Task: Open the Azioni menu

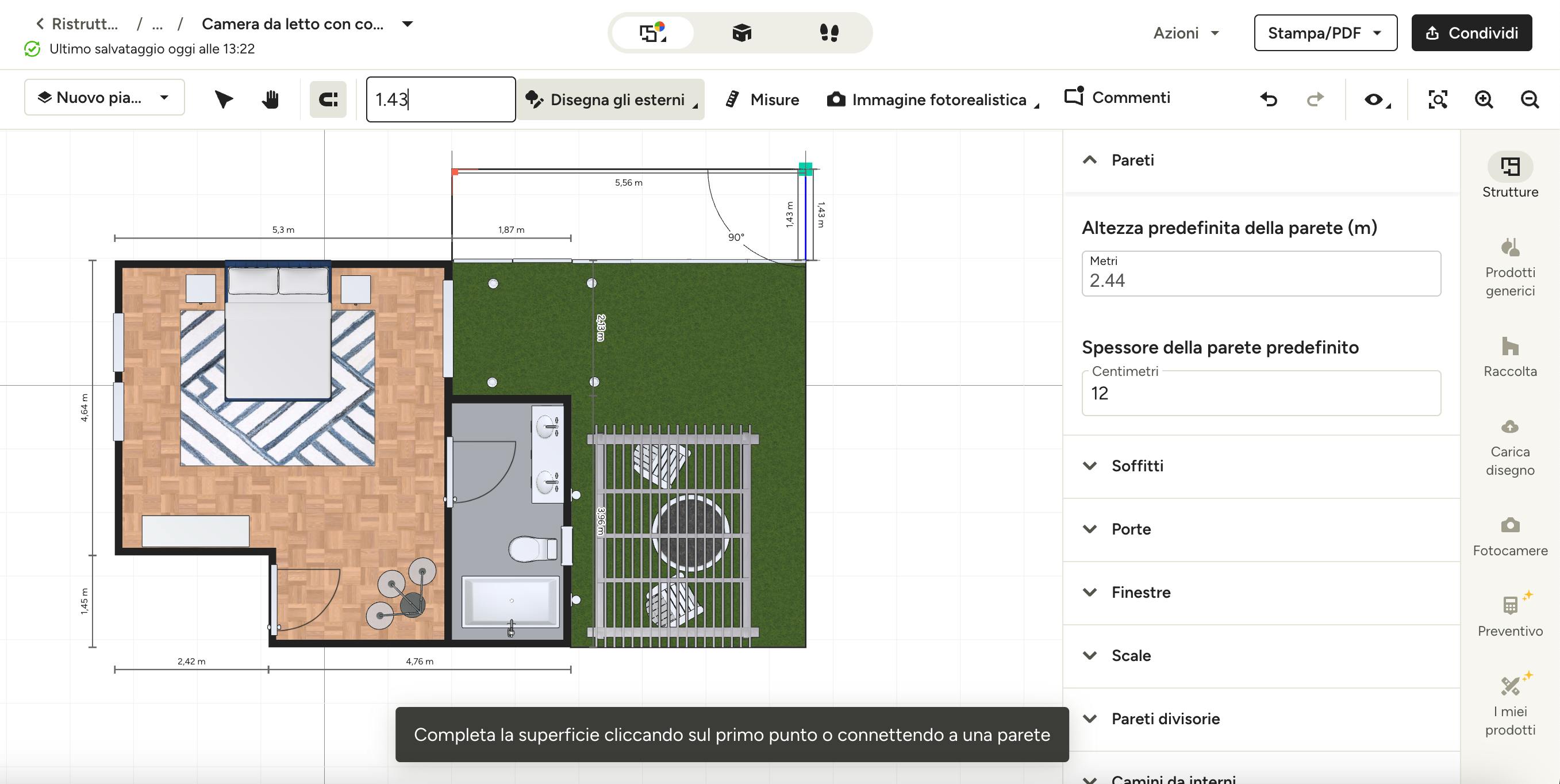Action: [1186, 33]
